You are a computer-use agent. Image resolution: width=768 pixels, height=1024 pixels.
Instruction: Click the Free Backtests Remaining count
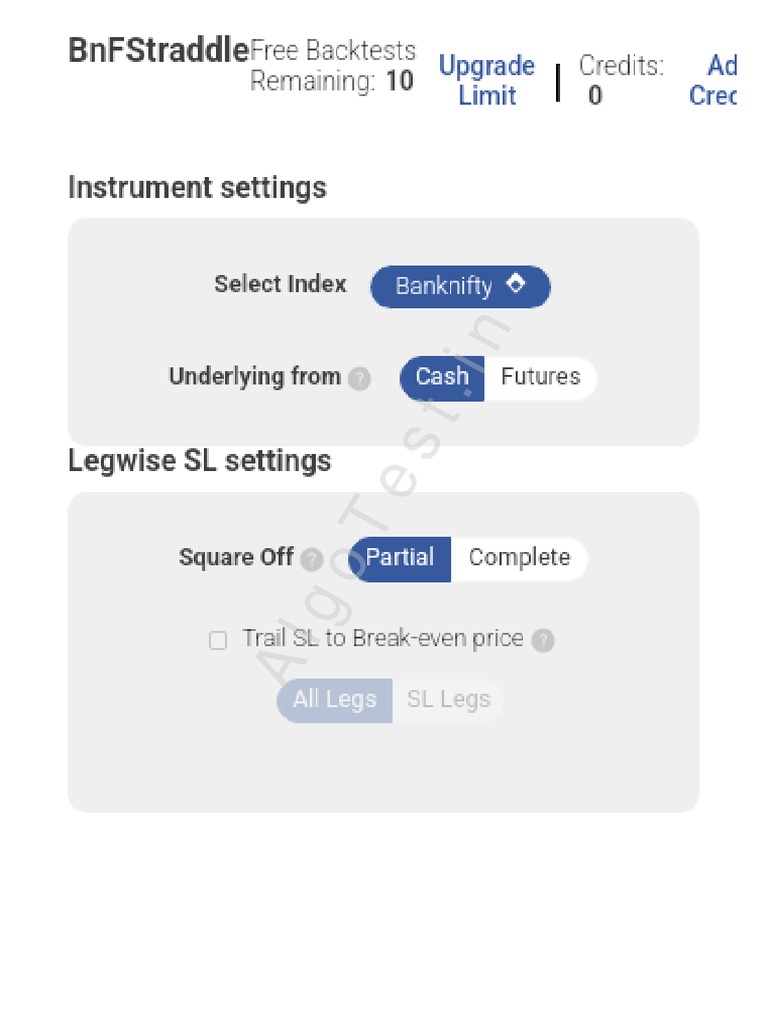(x=399, y=81)
